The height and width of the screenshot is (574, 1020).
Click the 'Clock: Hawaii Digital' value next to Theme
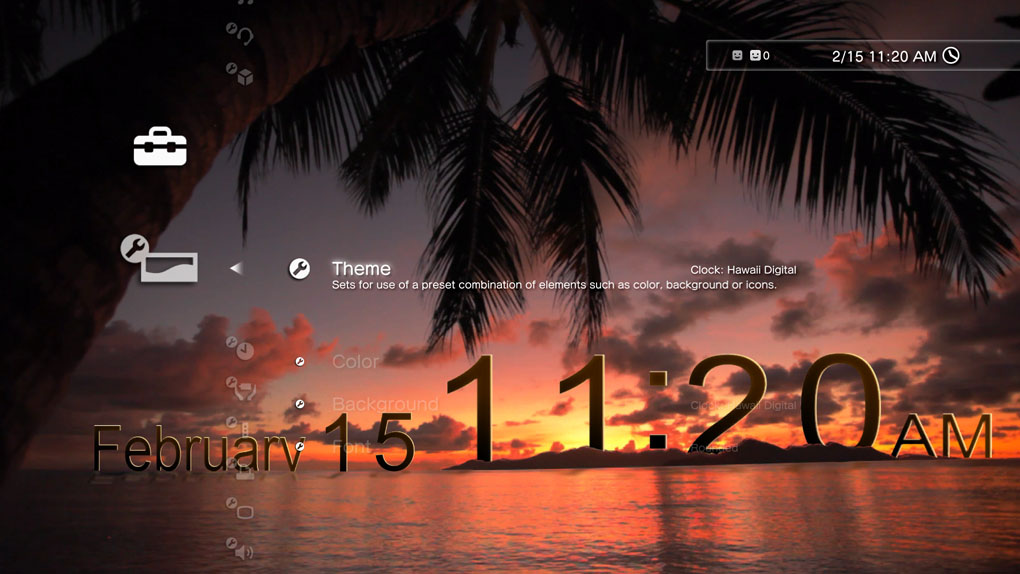point(743,269)
